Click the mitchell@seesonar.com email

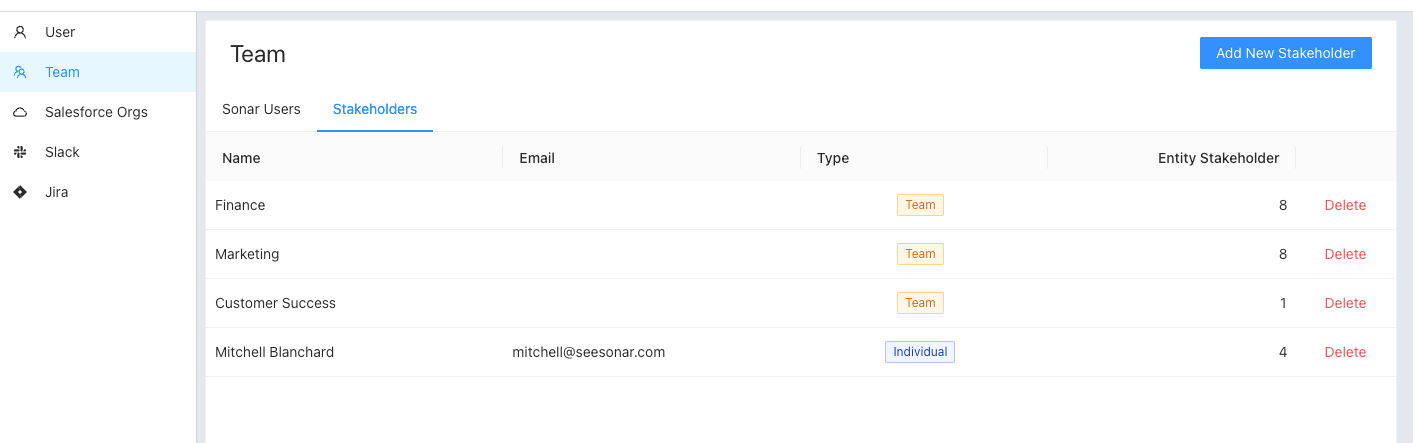coord(589,352)
